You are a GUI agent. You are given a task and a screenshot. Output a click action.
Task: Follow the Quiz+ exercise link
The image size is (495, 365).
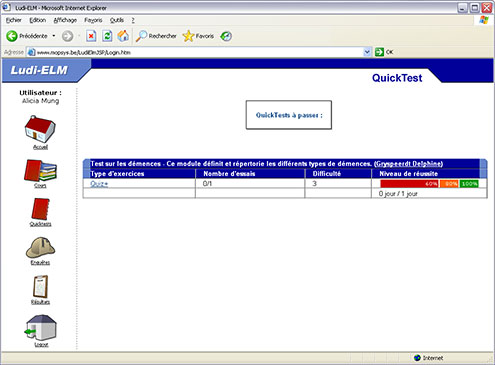click(99, 184)
